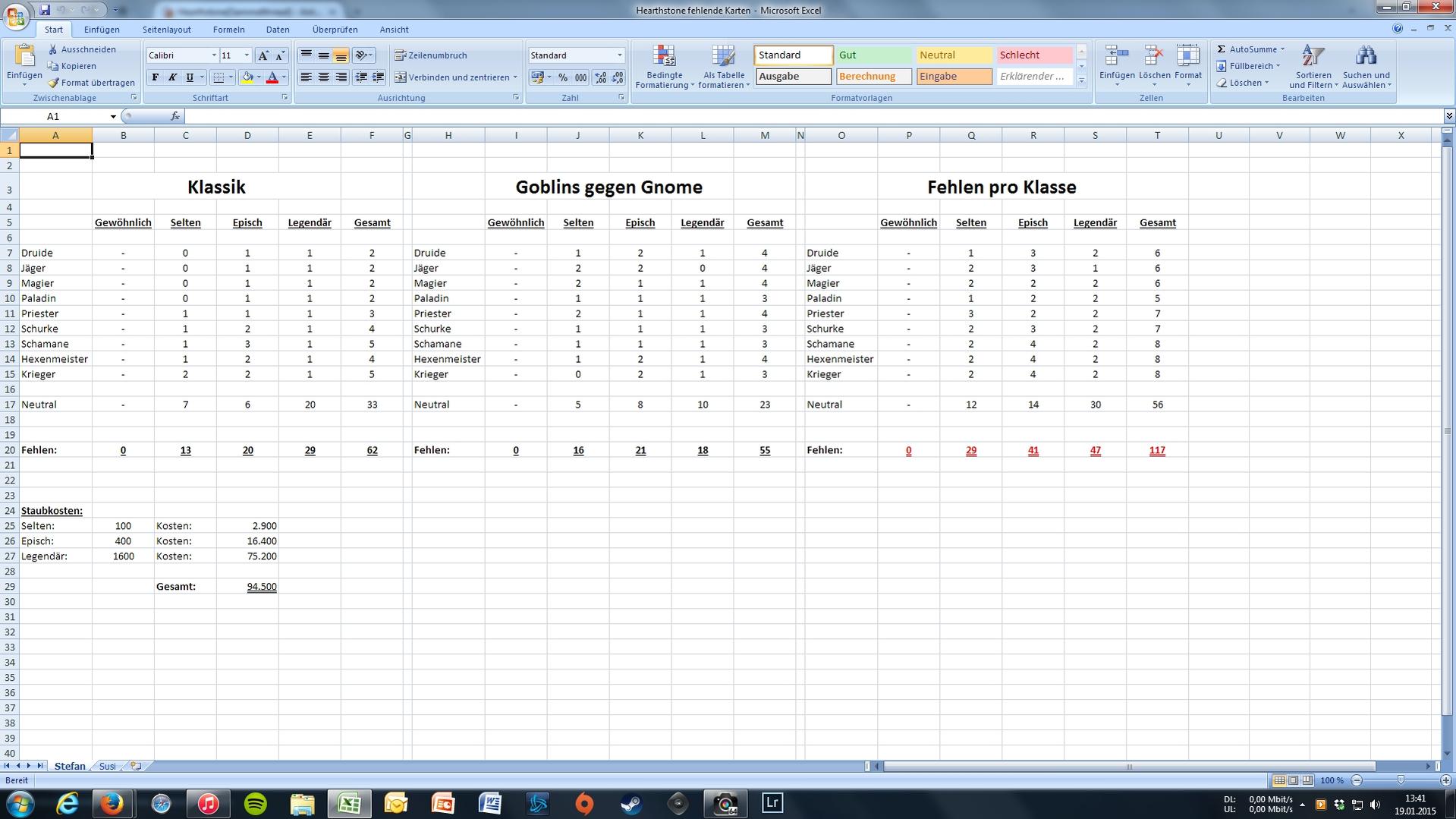Viewport: 1456px width, 819px height.
Task: Click the zoom slider
Action: tap(1401, 780)
